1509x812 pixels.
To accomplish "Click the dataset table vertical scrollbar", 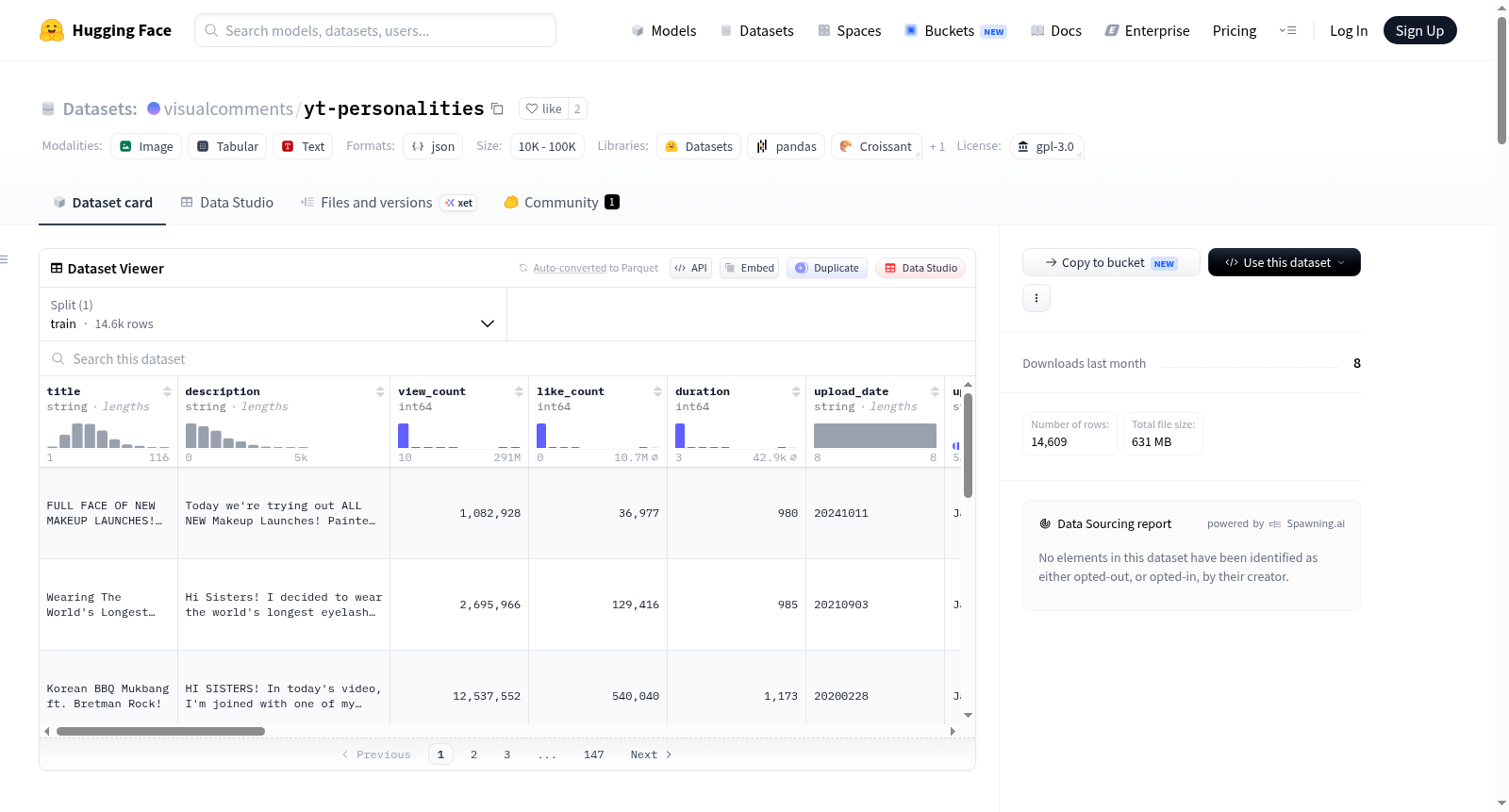I will [x=968, y=445].
